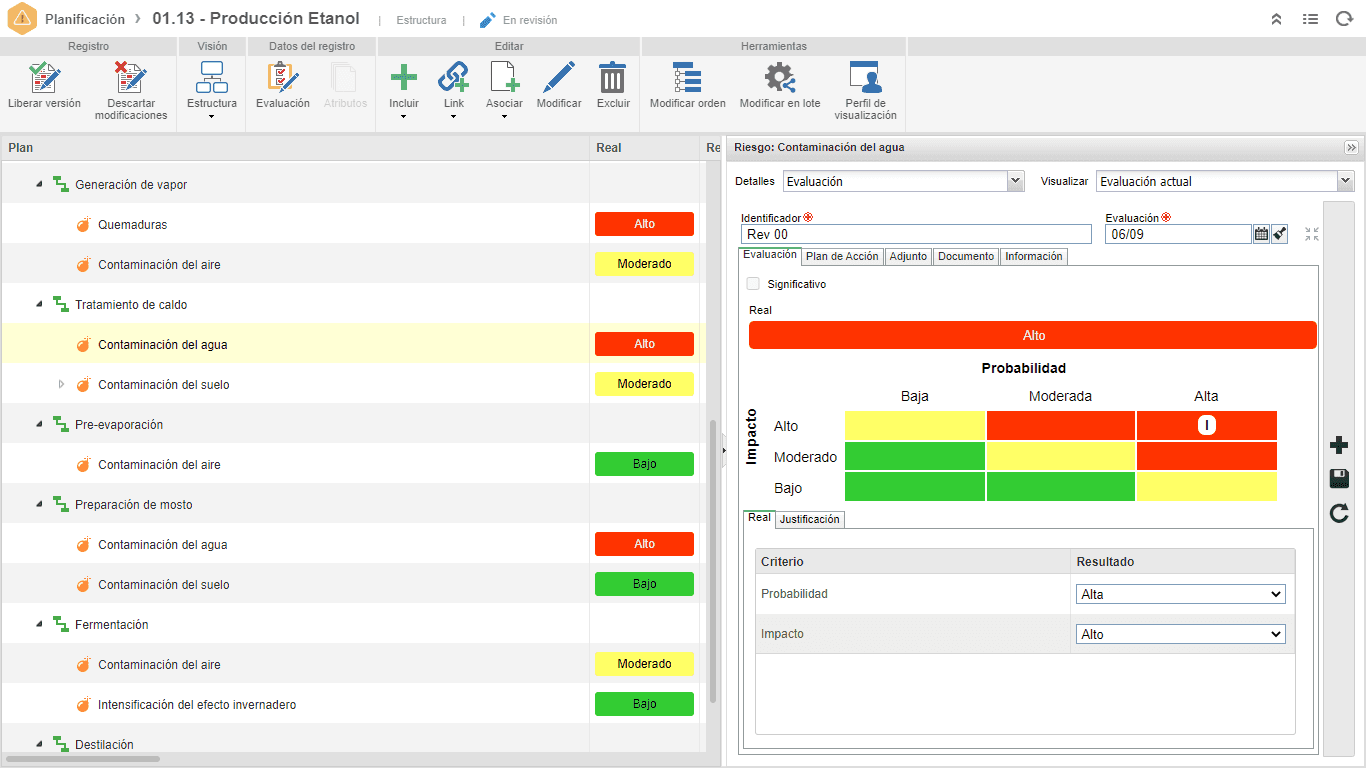This screenshot has height=768, width=1366.
Task: Select matrix cell Moderado impact, Moderada probability
Action: (1061, 457)
